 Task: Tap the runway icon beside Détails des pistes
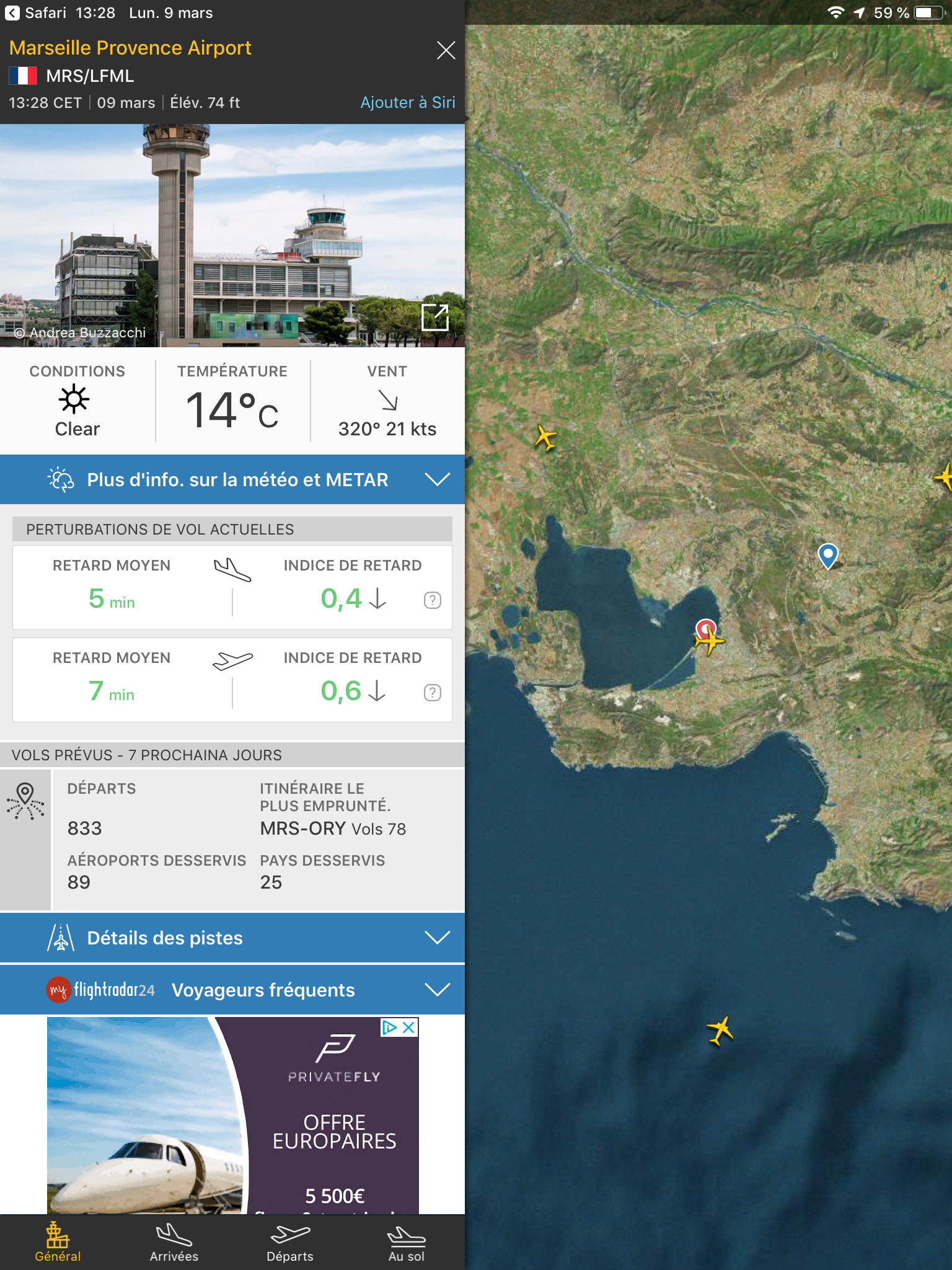coord(61,938)
